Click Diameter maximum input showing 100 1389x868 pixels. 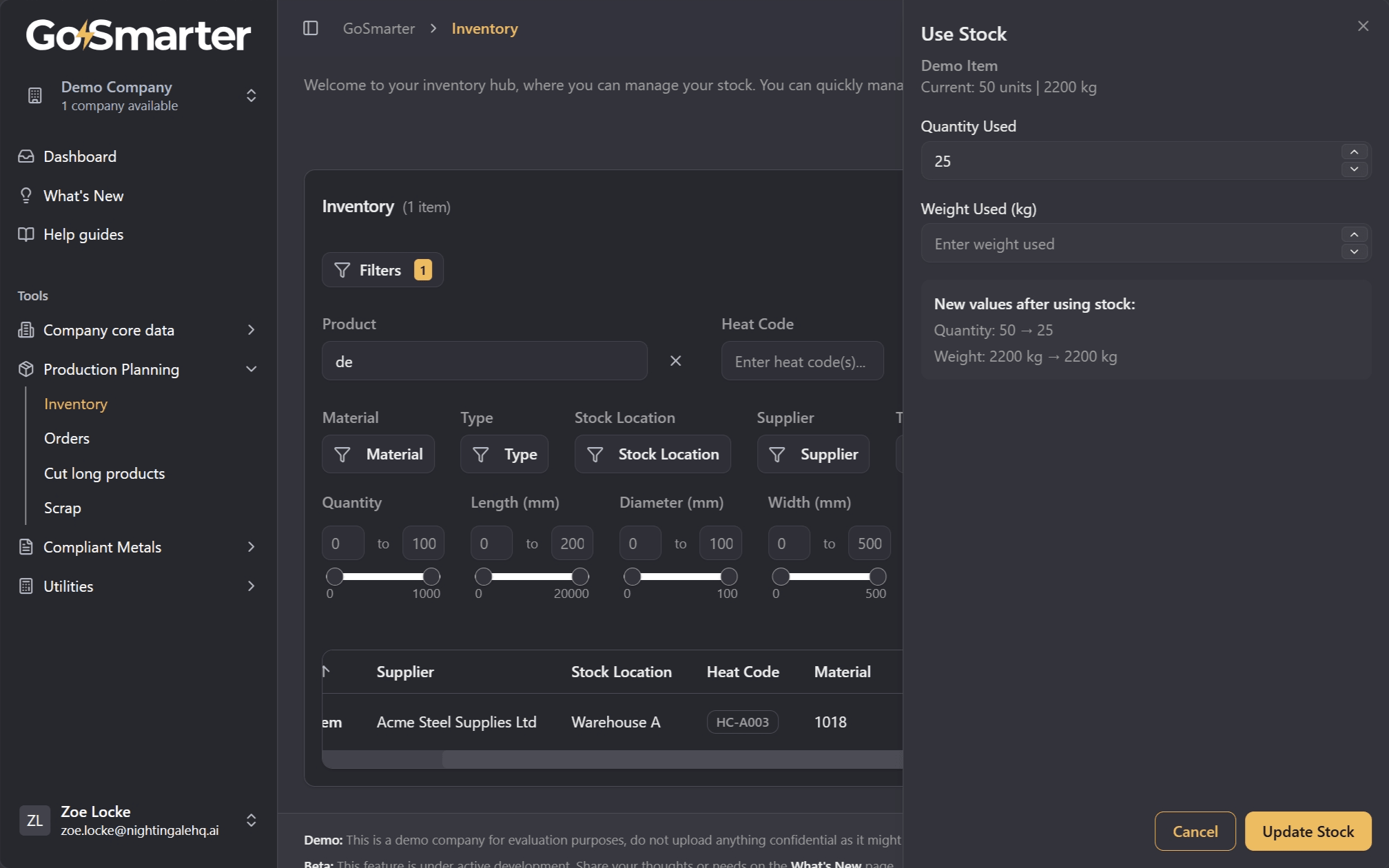tap(721, 544)
